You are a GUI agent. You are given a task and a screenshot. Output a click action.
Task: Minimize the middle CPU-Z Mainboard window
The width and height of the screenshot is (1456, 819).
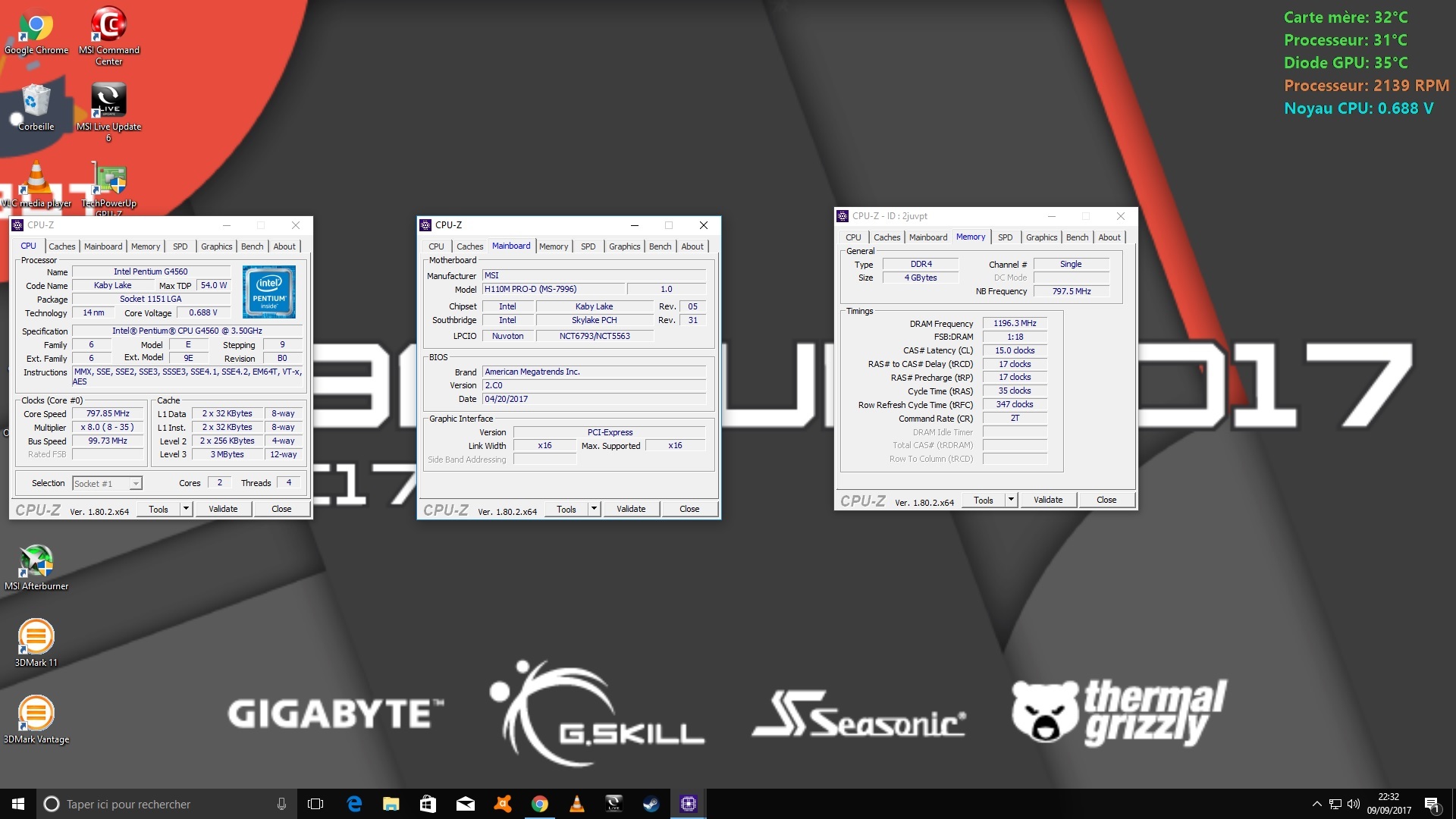[634, 225]
